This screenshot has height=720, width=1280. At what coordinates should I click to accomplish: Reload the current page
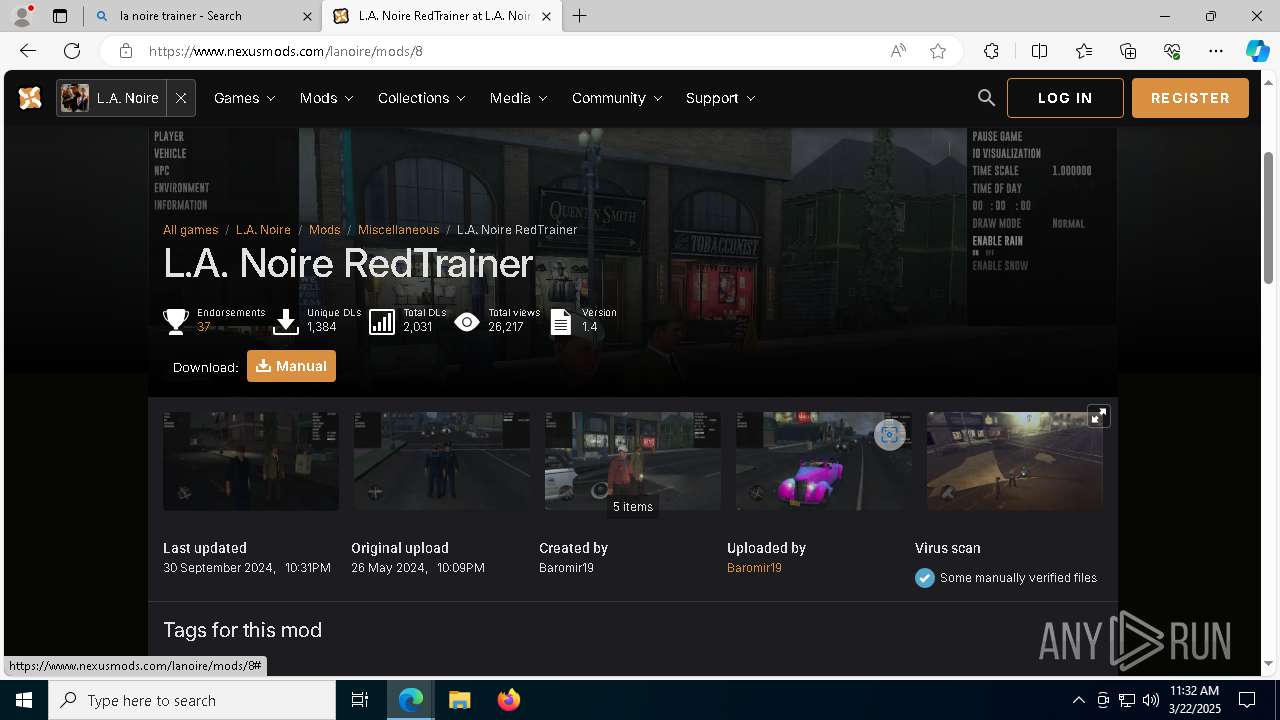point(72,51)
